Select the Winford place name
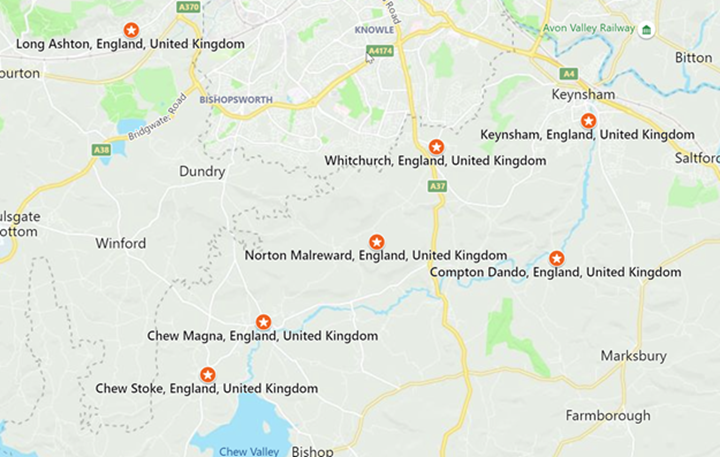 (x=121, y=243)
